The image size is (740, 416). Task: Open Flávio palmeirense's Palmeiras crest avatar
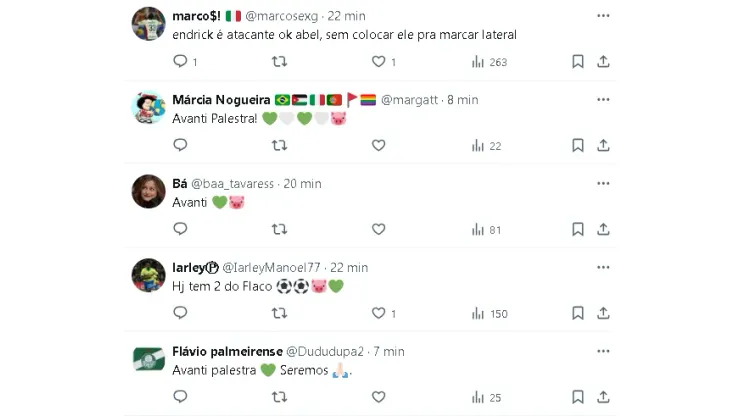pyautogui.click(x=149, y=359)
